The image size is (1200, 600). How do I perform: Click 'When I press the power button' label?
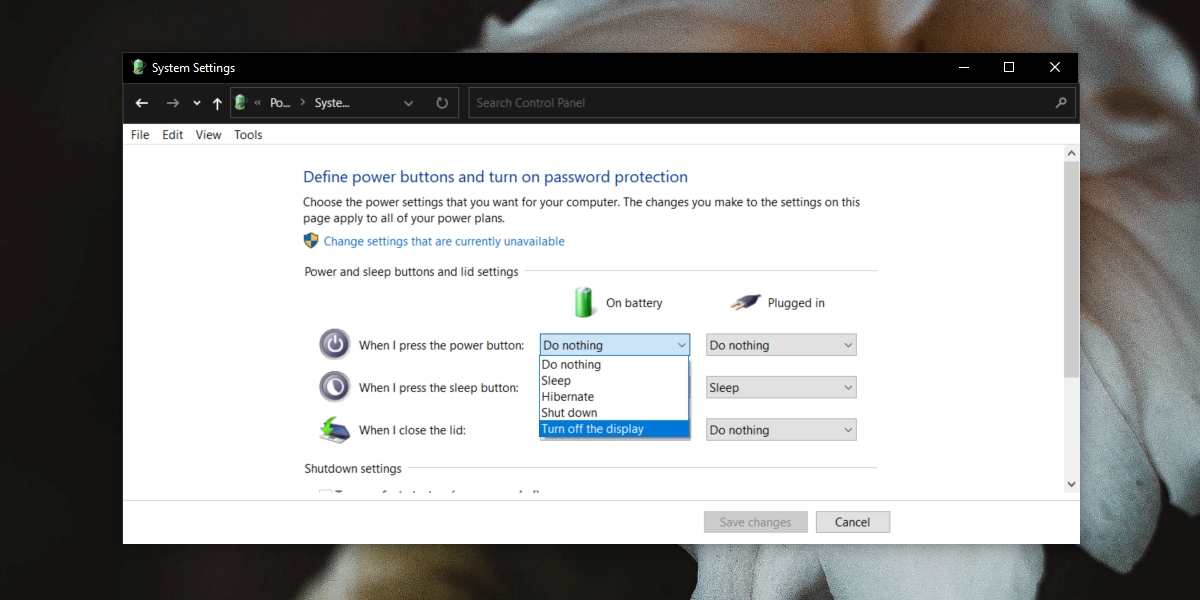(441, 345)
